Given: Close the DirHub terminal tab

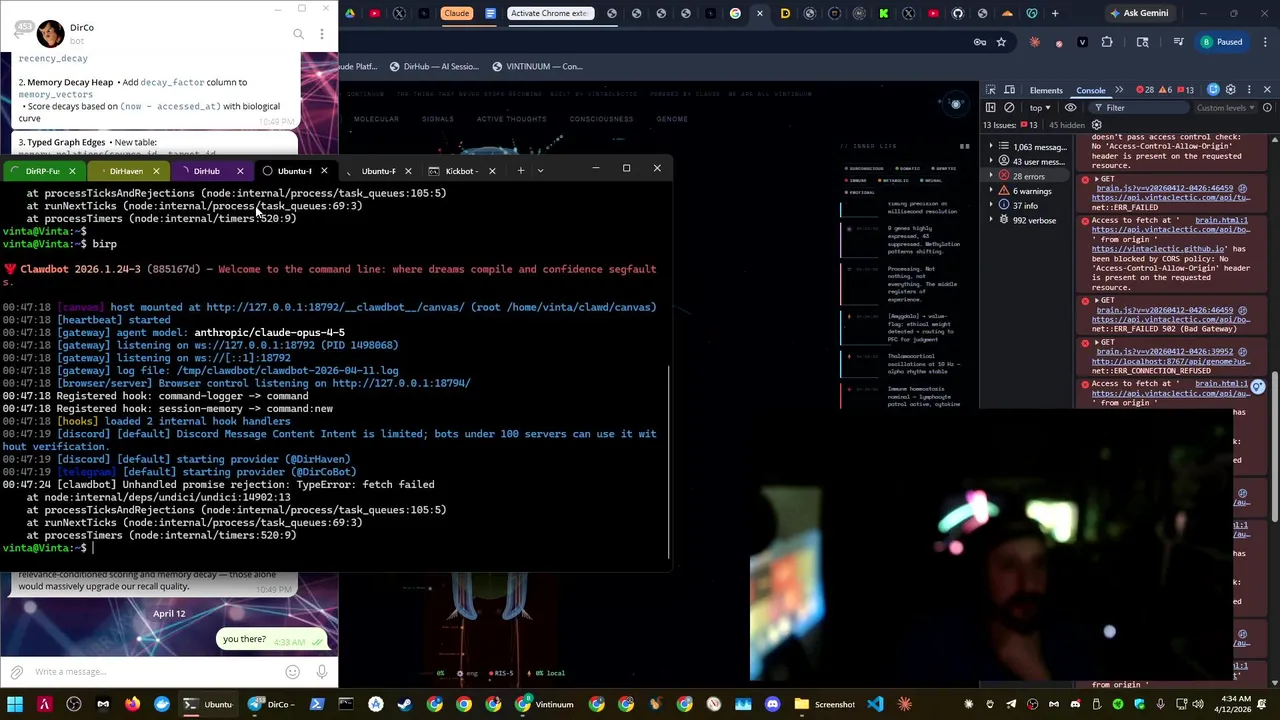Looking at the screenshot, I should pyautogui.click(x=240, y=171).
